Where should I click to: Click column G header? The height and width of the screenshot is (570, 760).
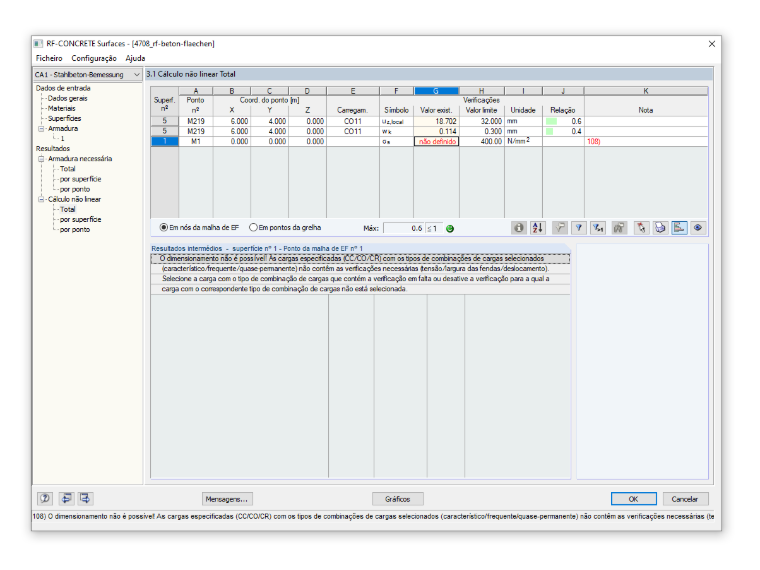click(x=436, y=91)
